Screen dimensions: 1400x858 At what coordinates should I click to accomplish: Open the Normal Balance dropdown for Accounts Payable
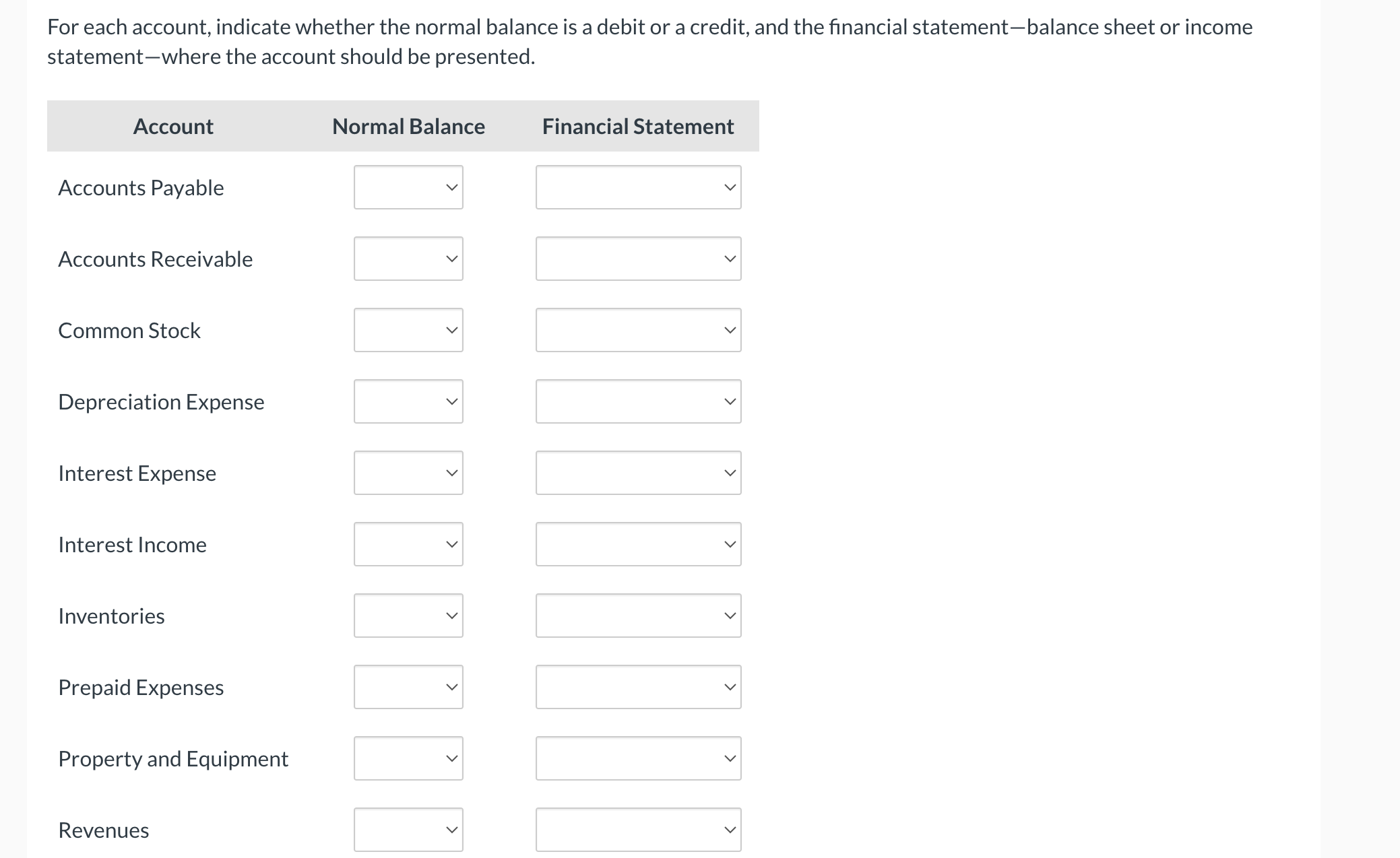pyautogui.click(x=408, y=187)
